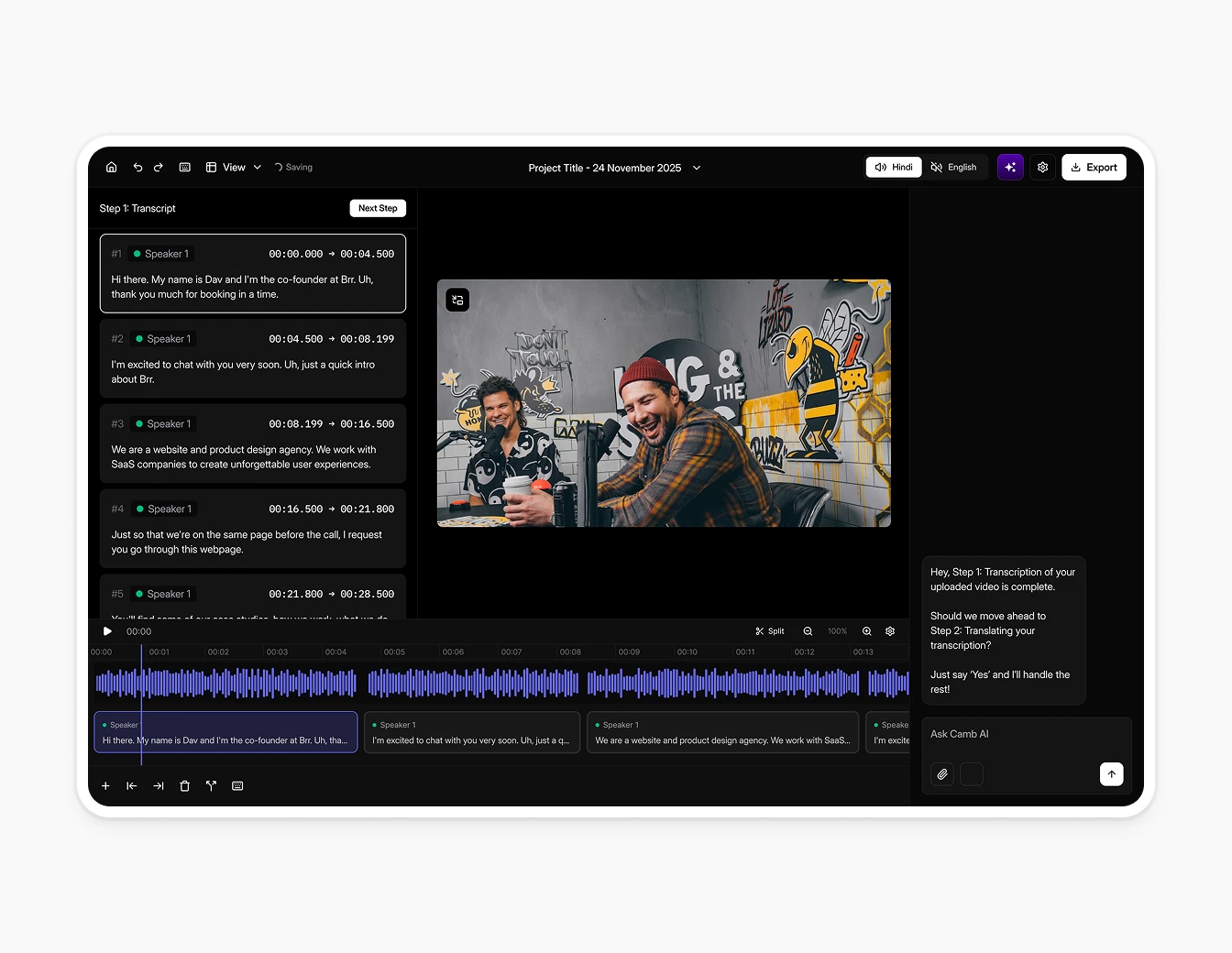The image size is (1232, 953).
Task: Click the Home icon in the top toolbar
Action: click(111, 167)
